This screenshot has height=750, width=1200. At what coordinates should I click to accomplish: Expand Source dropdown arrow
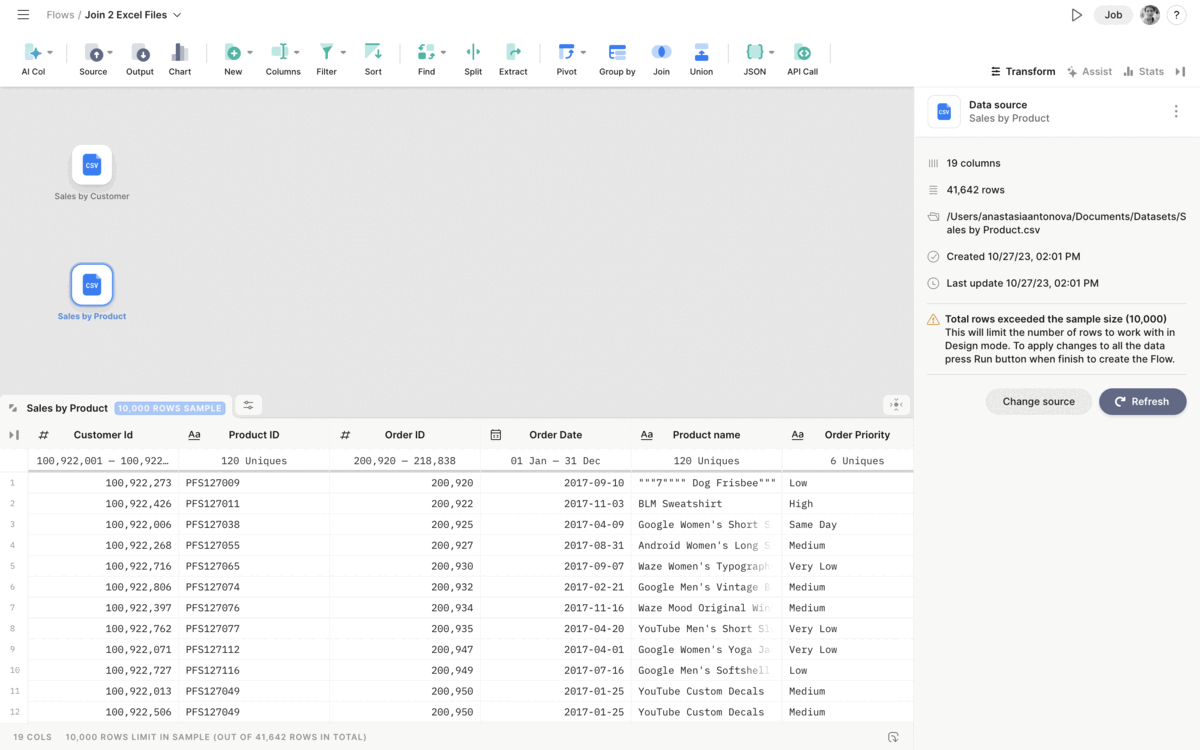pyautogui.click(x=110, y=52)
